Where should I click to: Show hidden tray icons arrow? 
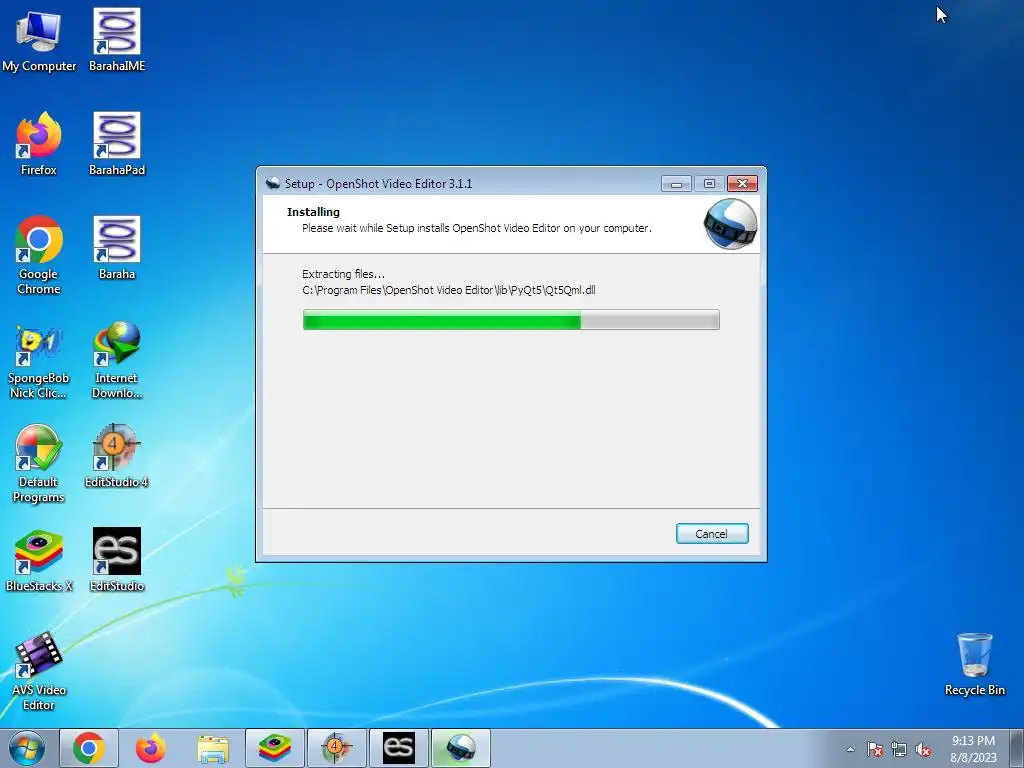point(850,749)
